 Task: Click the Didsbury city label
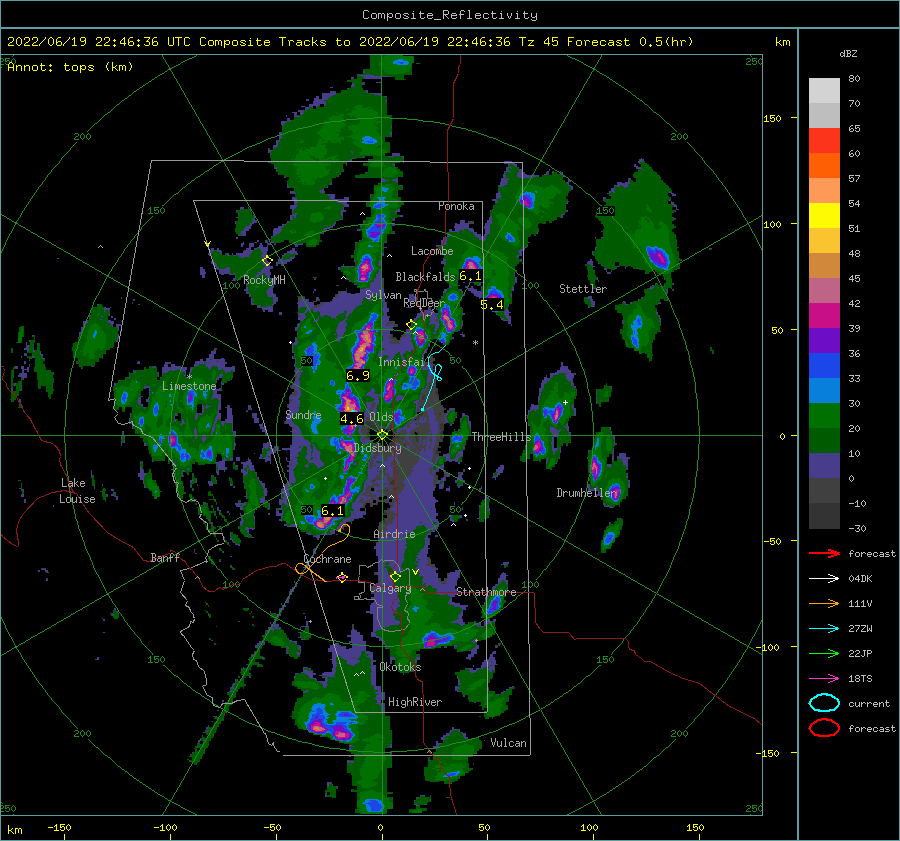[x=378, y=448]
